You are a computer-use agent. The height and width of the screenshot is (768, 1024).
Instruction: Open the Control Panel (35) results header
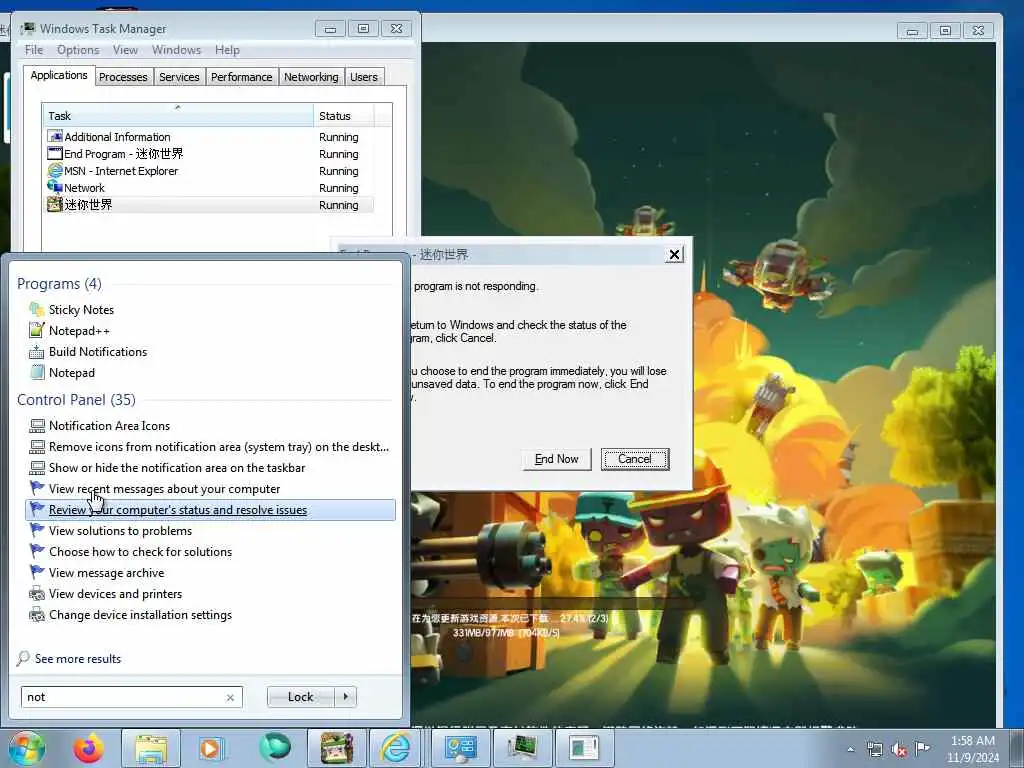pyautogui.click(x=76, y=400)
